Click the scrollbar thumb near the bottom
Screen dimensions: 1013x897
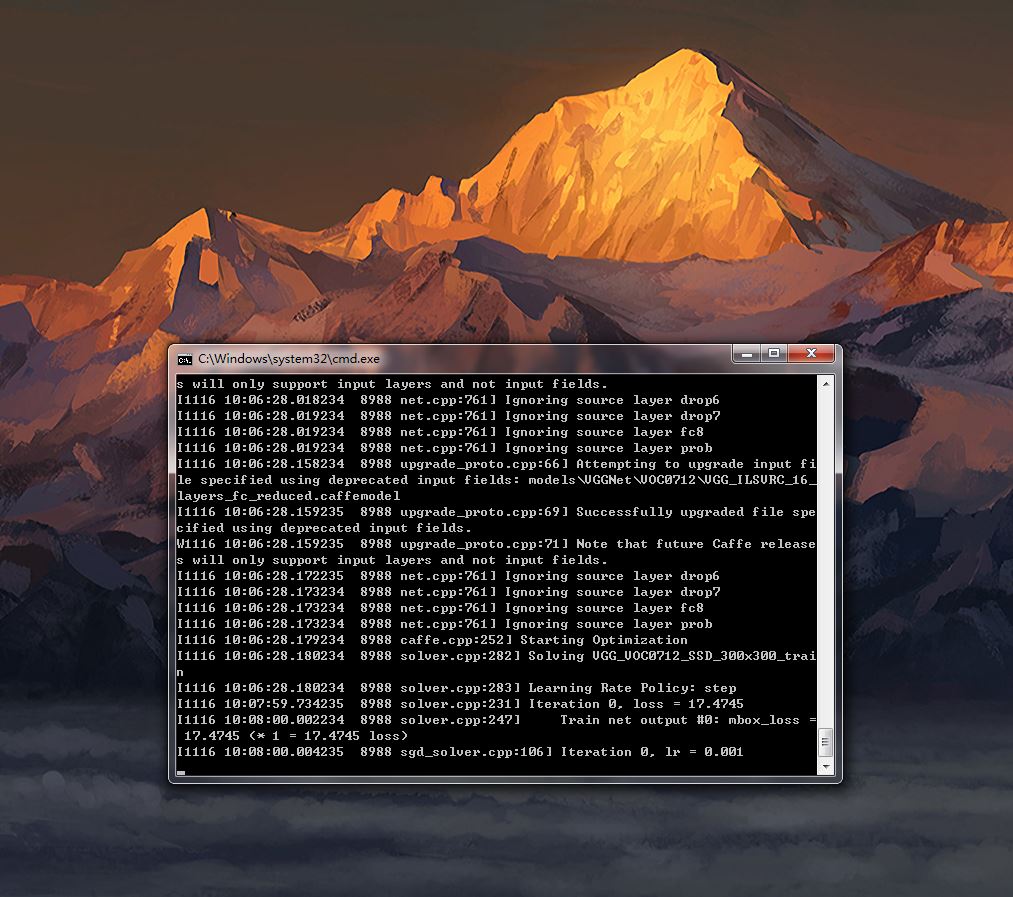(826, 742)
